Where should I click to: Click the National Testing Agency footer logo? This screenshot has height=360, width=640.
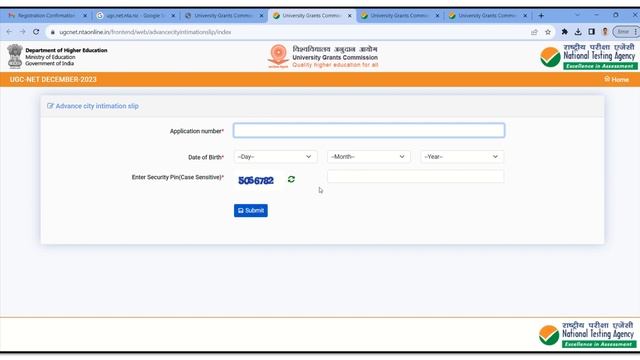(x=587, y=334)
